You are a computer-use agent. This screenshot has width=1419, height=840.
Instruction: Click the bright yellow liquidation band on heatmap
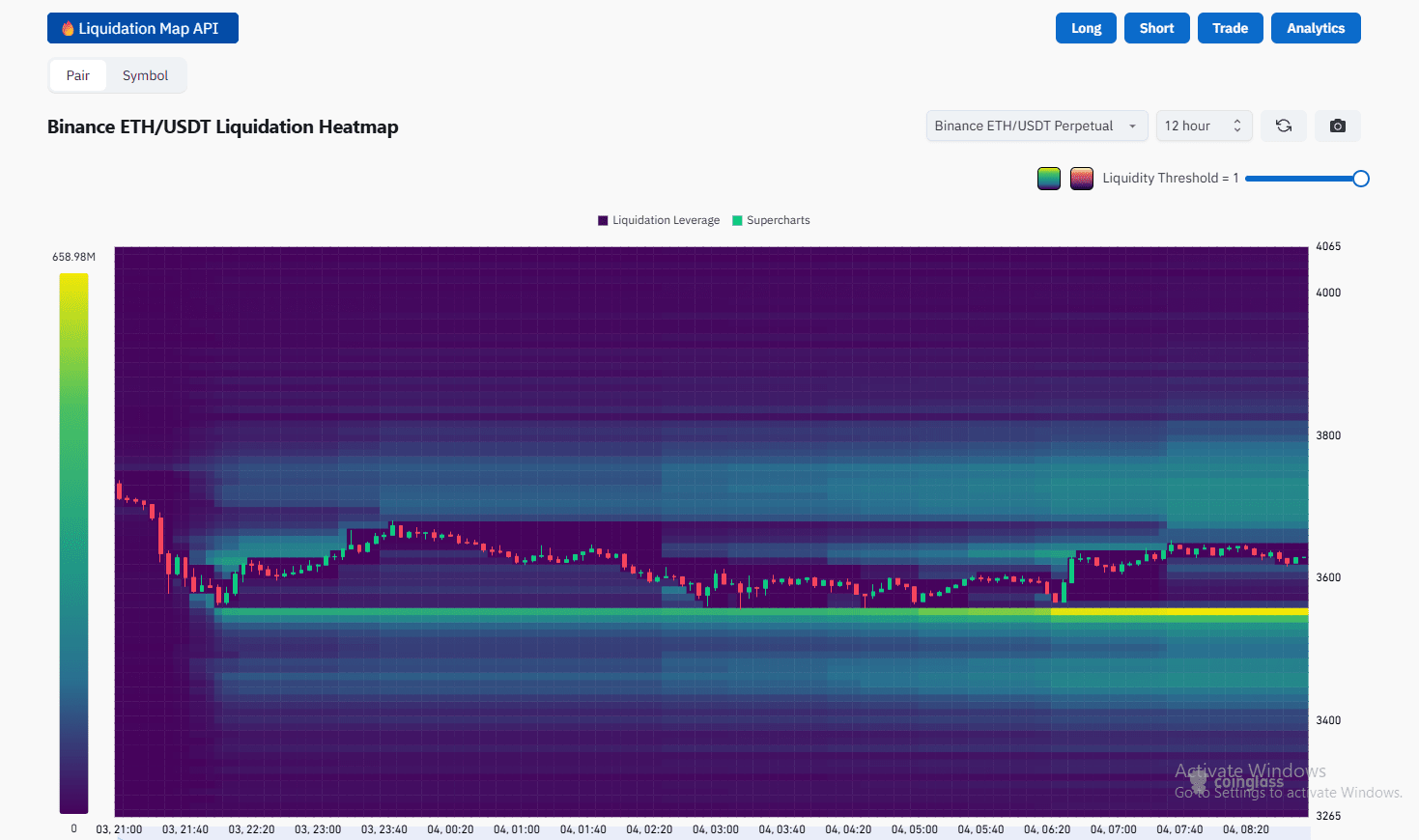(x=1178, y=611)
